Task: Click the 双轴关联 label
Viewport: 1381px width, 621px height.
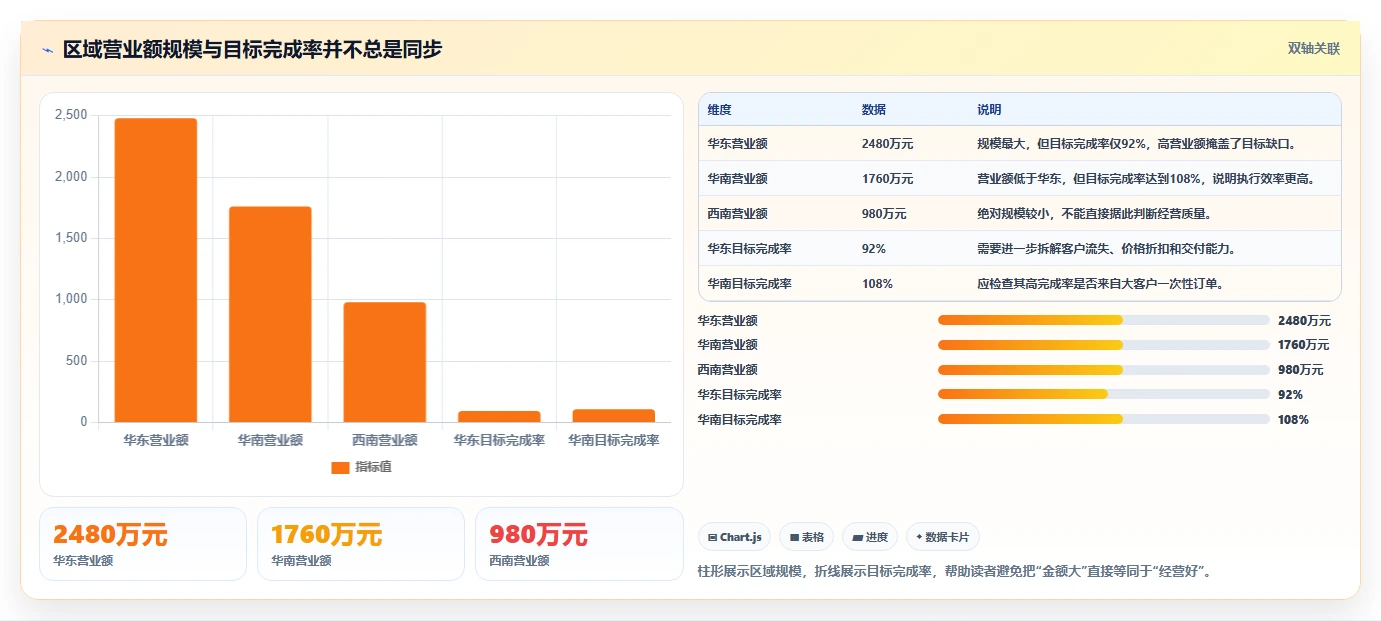Action: [1313, 49]
